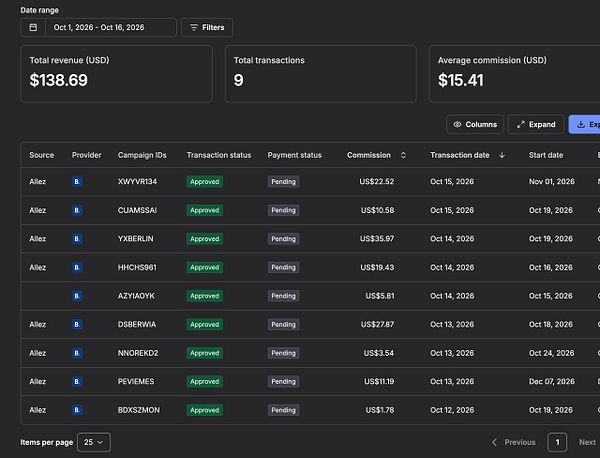The width and height of the screenshot is (600, 458).
Task: Sort by Transaction date arrow
Action: click(x=502, y=155)
